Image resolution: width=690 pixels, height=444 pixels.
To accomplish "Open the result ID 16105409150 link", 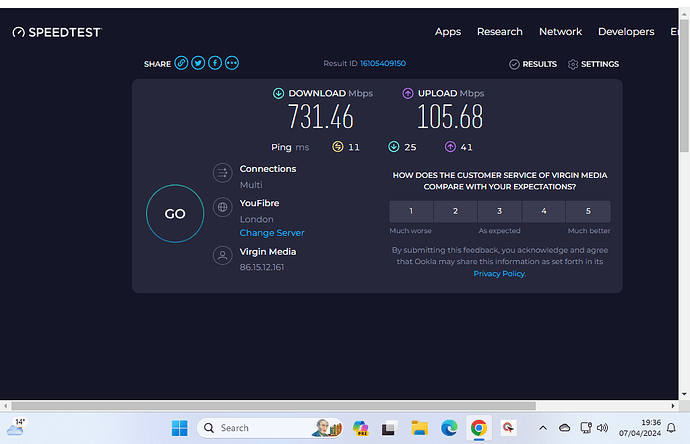I will tap(382, 63).
